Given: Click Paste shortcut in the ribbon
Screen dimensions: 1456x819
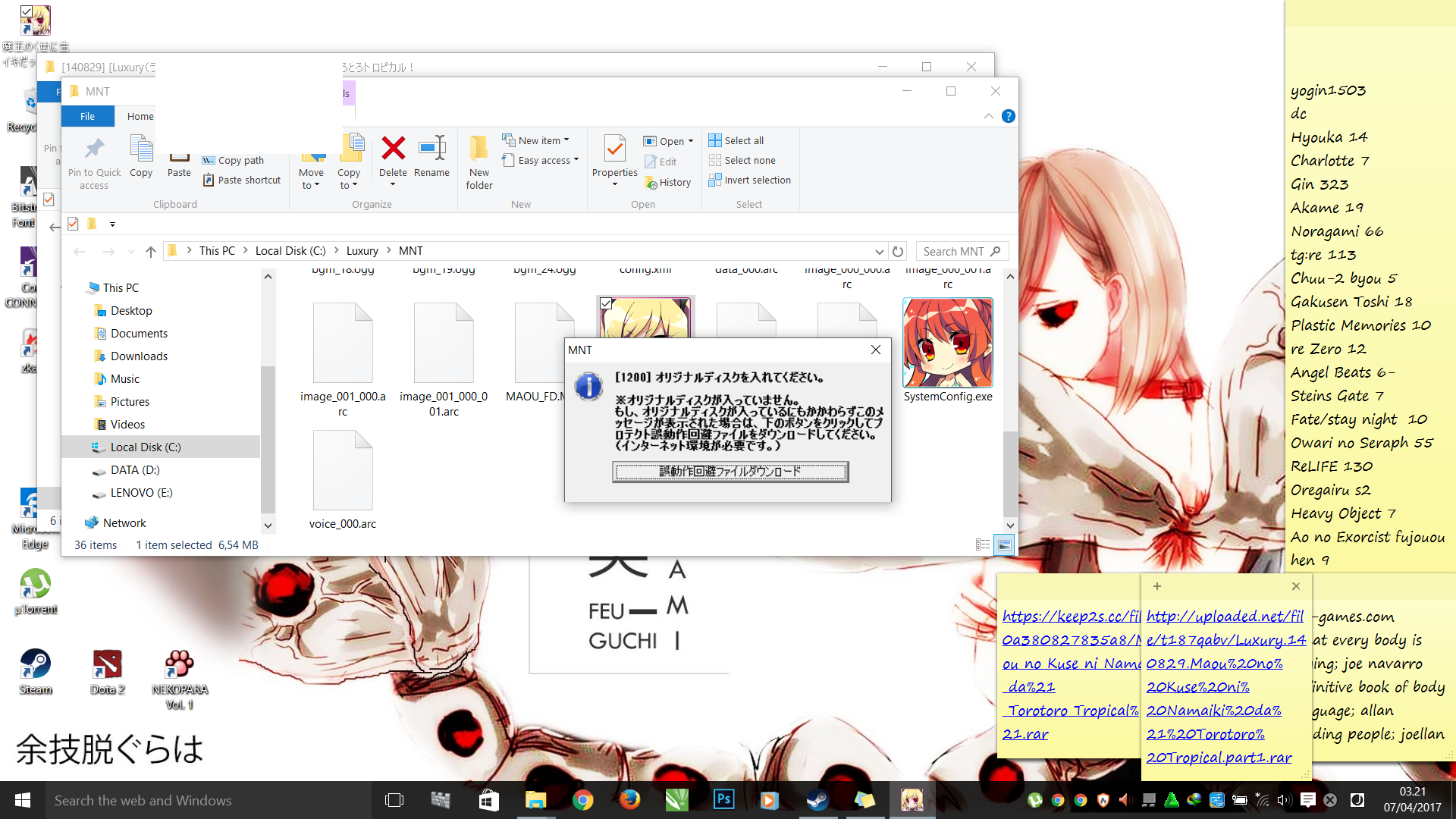Looking at the screenshot, I should pos(242,180).
